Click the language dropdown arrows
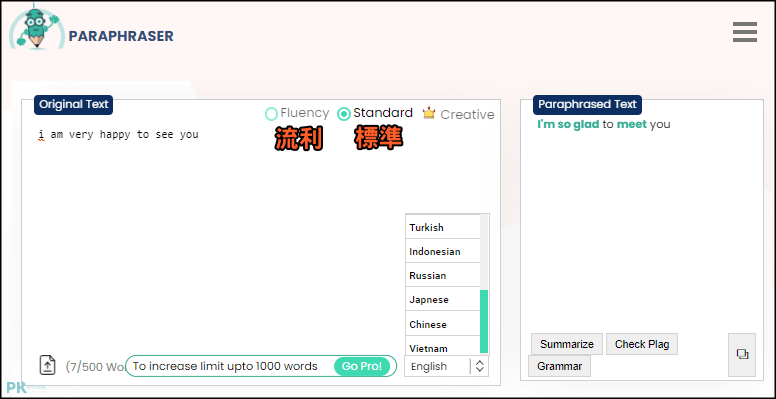The width and height of the screenshot is (776, 399). (x=479, y=366)
